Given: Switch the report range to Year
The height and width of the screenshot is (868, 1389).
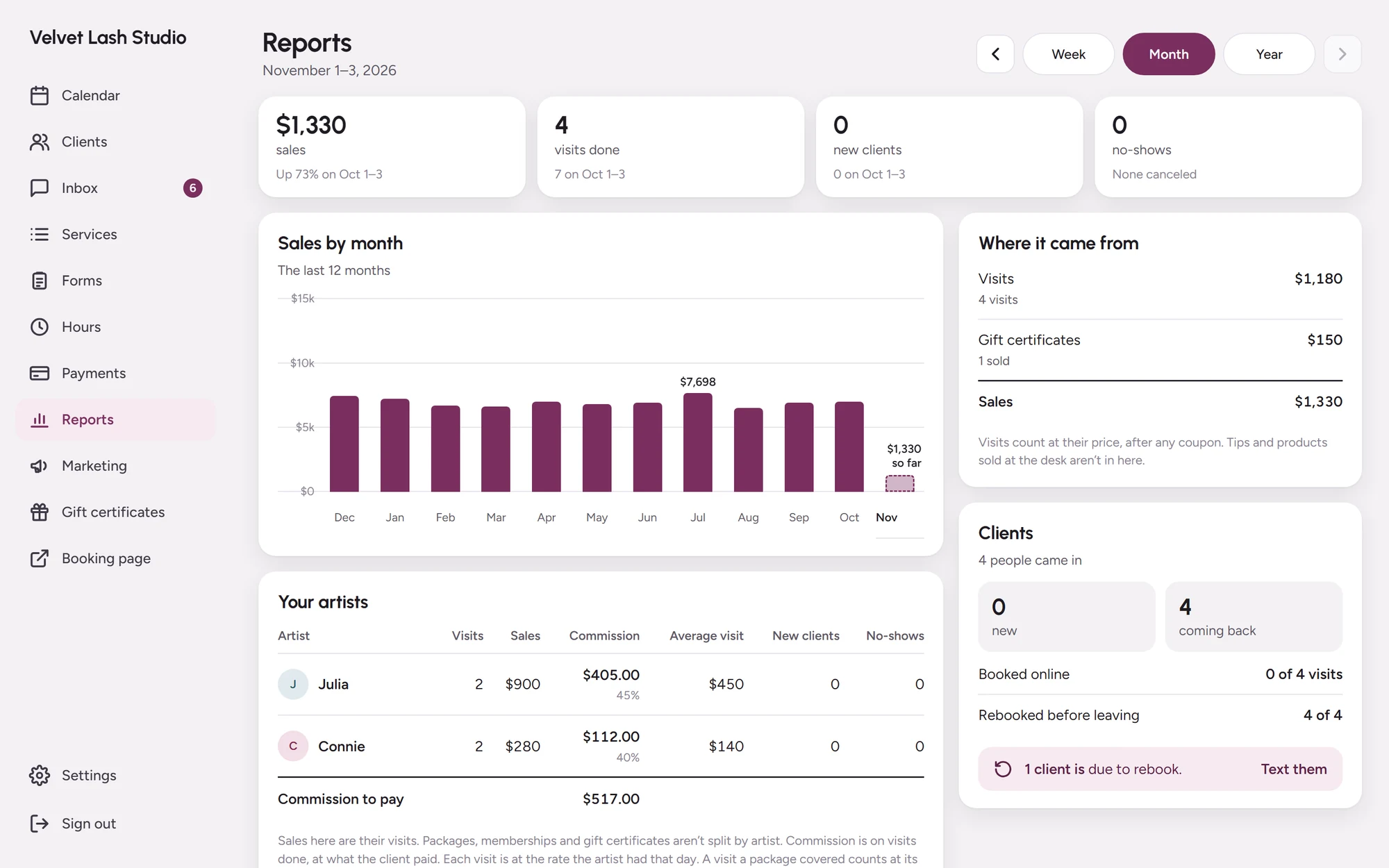Looking at the screenshot, I should pos(1269,54).
